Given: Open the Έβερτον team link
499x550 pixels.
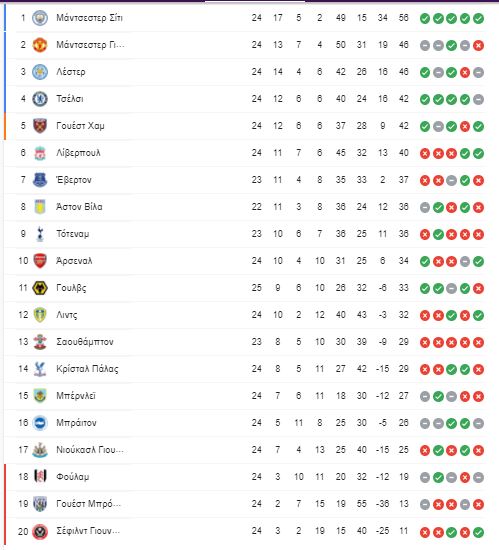Looking at the screenshot, I should point(74,180).
